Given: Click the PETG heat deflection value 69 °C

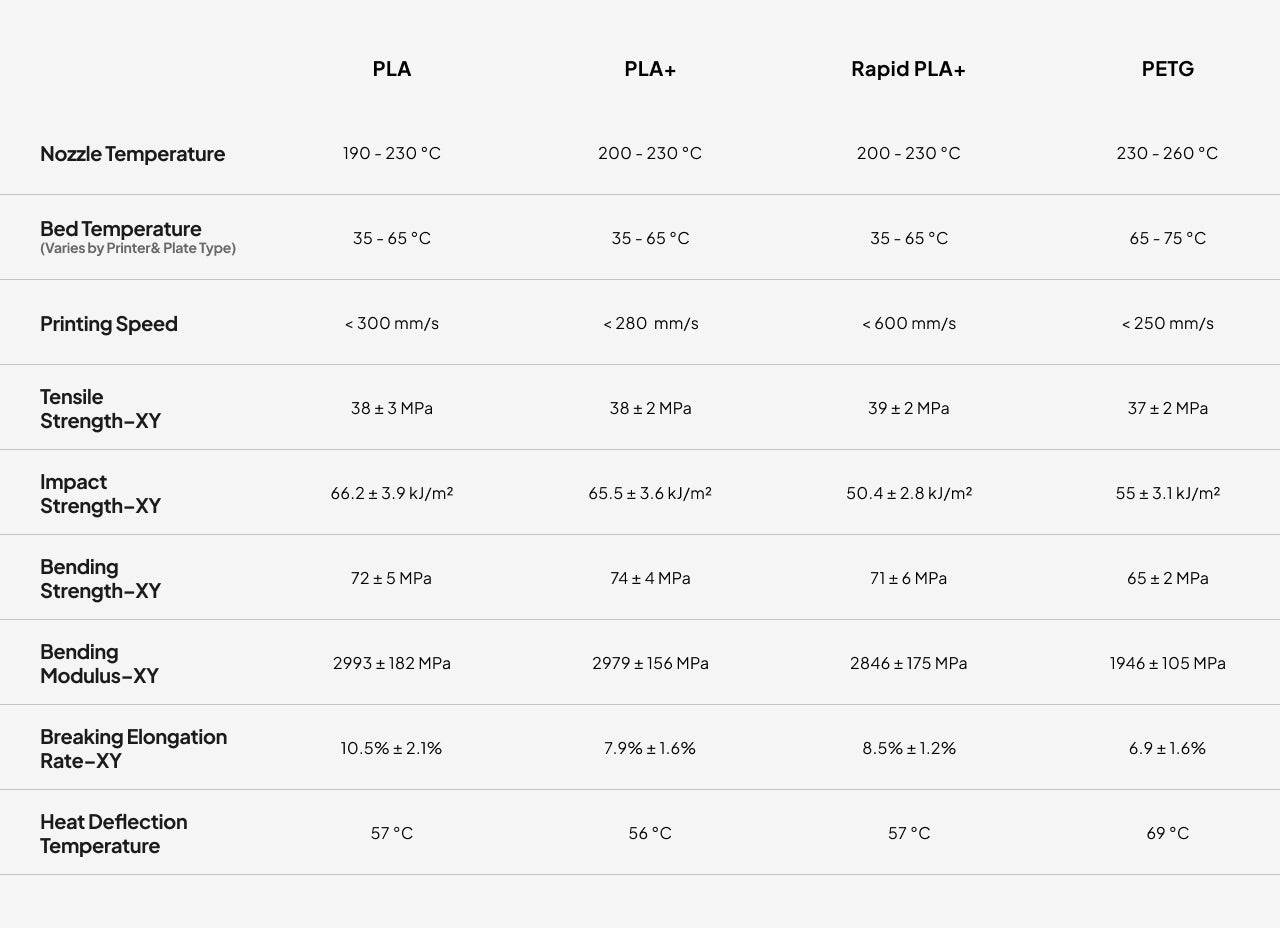Looking at the screenshot, I should (1167, 833).
